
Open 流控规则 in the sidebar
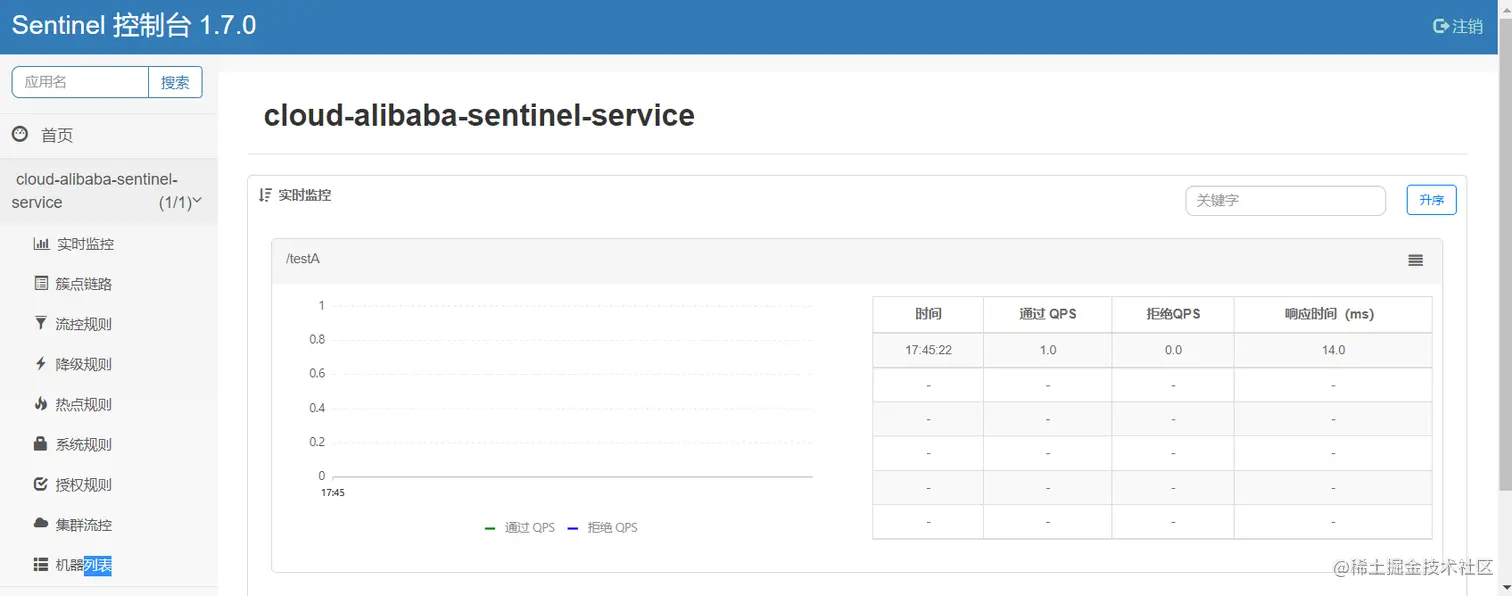click(84, 324)
